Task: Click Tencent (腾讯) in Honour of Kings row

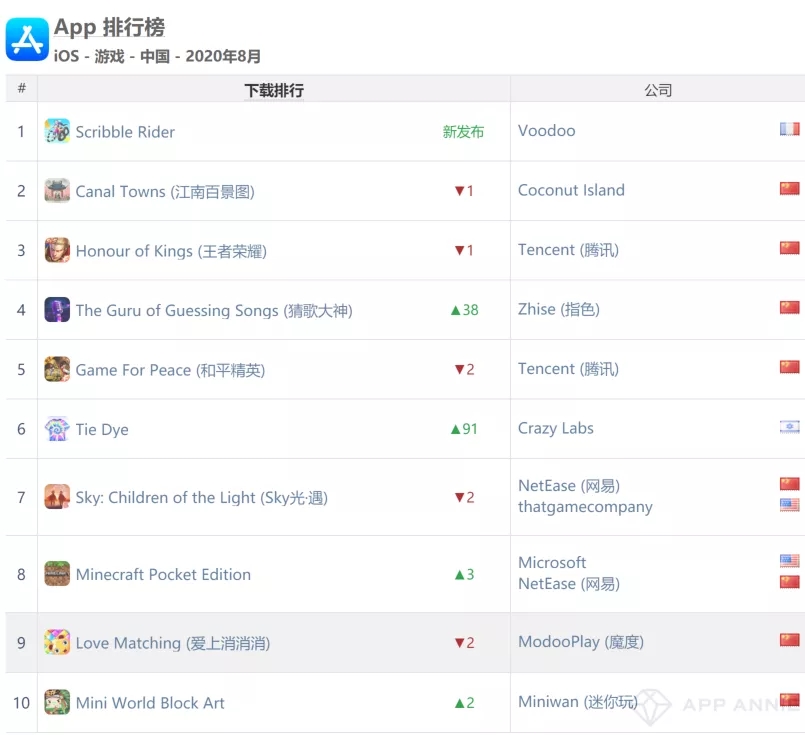Action: point(568,249)
